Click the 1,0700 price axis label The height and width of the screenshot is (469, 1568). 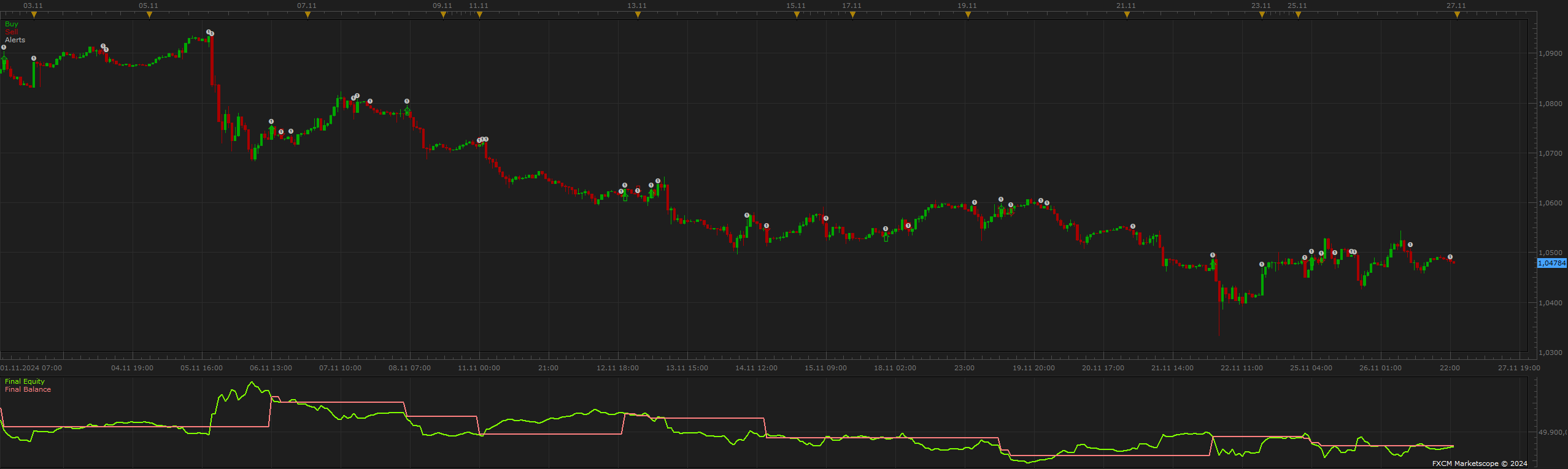(x=1550, y=153)
